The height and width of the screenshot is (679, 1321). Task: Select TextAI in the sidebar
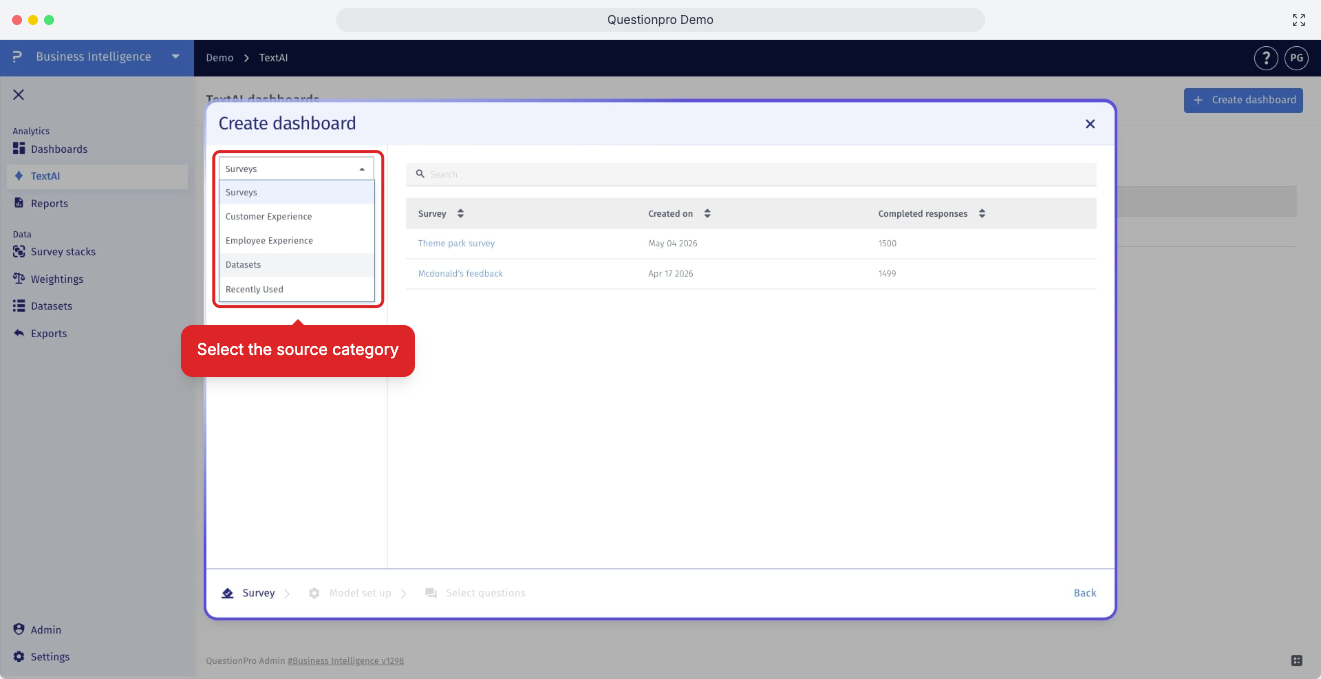(x=96, y=176)
